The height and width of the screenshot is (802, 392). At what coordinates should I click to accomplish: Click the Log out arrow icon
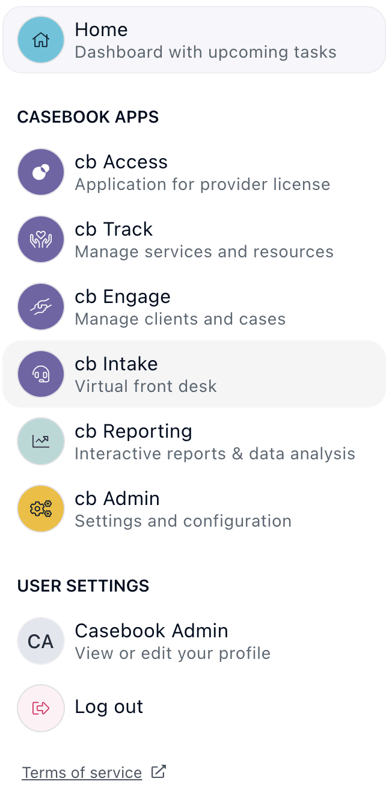click(40, 708)
